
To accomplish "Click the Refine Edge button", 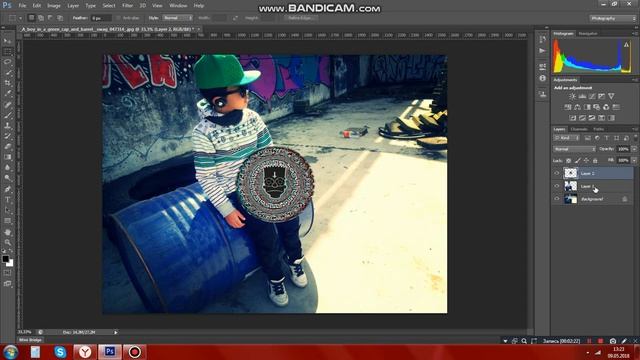I will click(x=300, y=18).
